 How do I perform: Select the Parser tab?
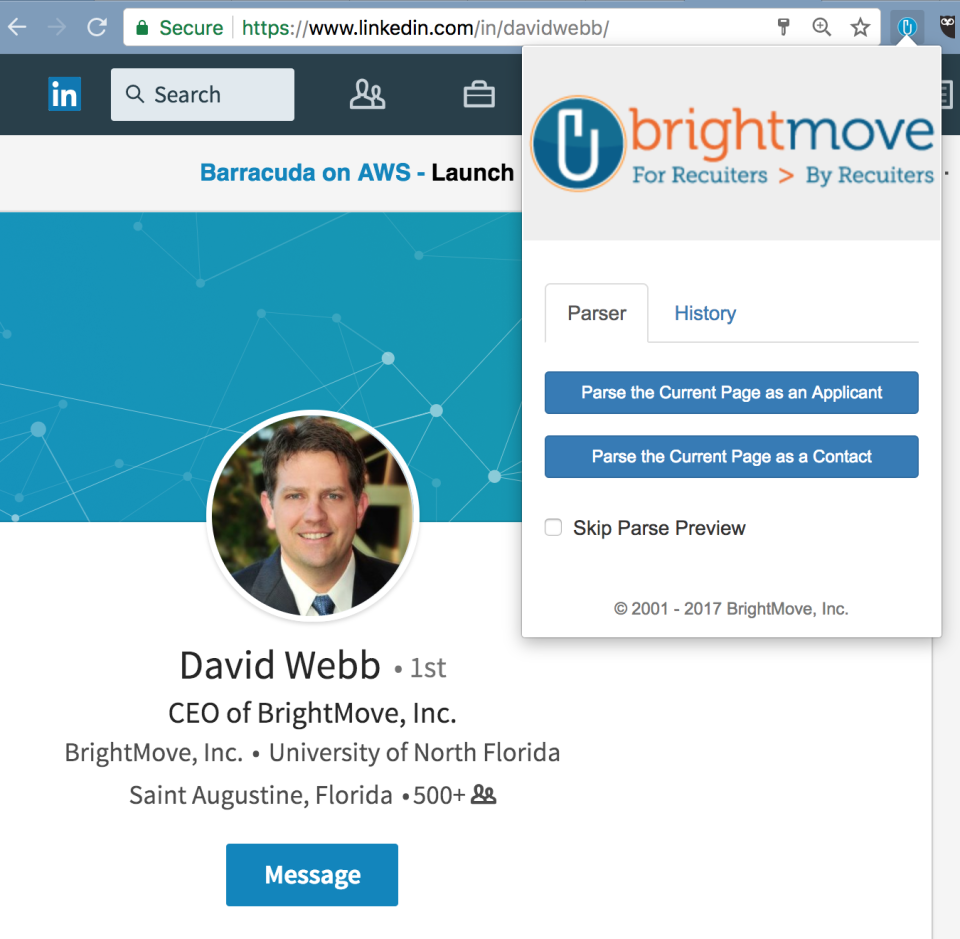(596, 313)
